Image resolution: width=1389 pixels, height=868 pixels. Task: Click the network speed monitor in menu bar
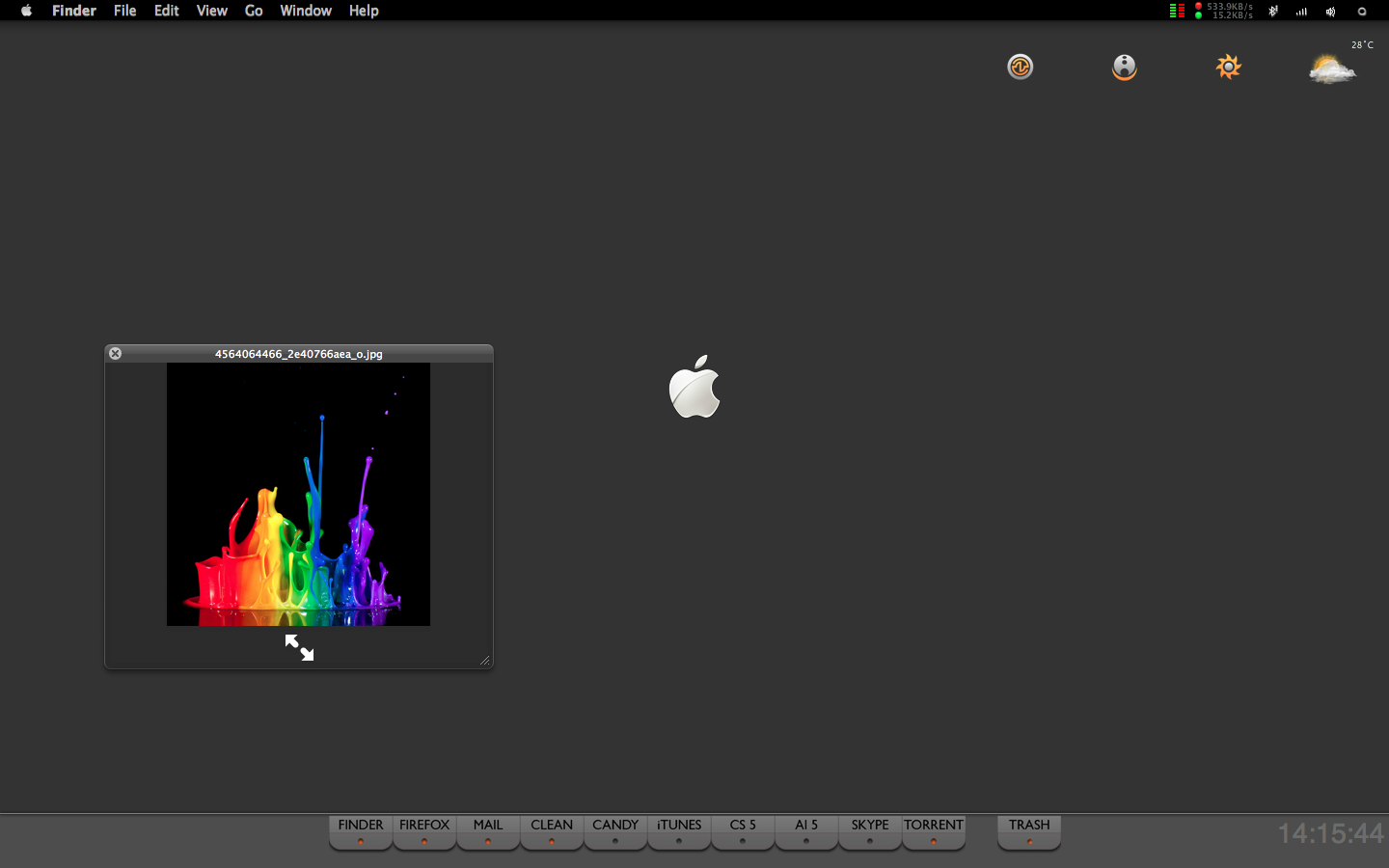coord(1224,11)
